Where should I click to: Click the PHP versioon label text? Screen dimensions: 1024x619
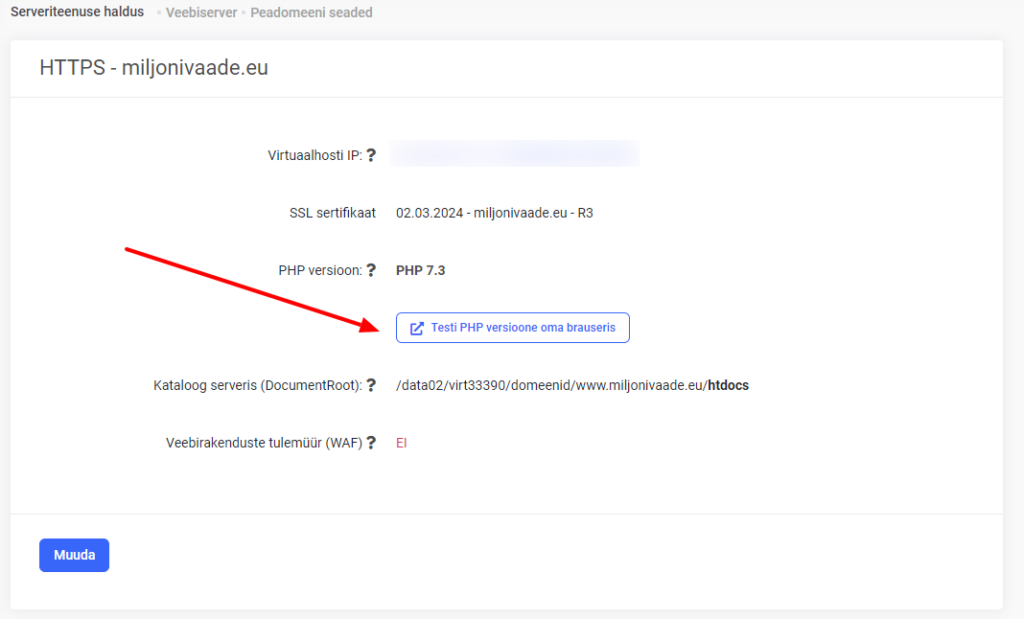click(320, 270)
